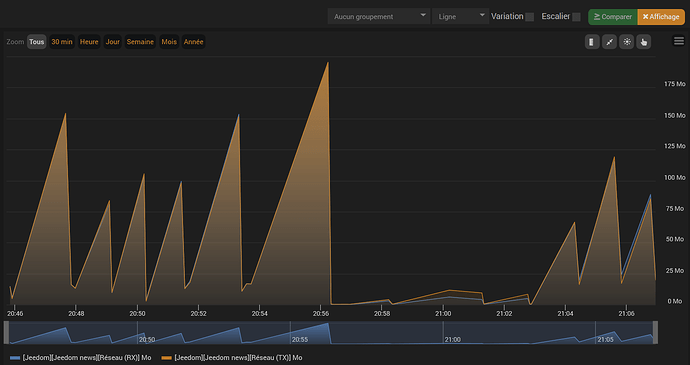
Task: Click the orange Affichage button
Action: pos(661,17)
